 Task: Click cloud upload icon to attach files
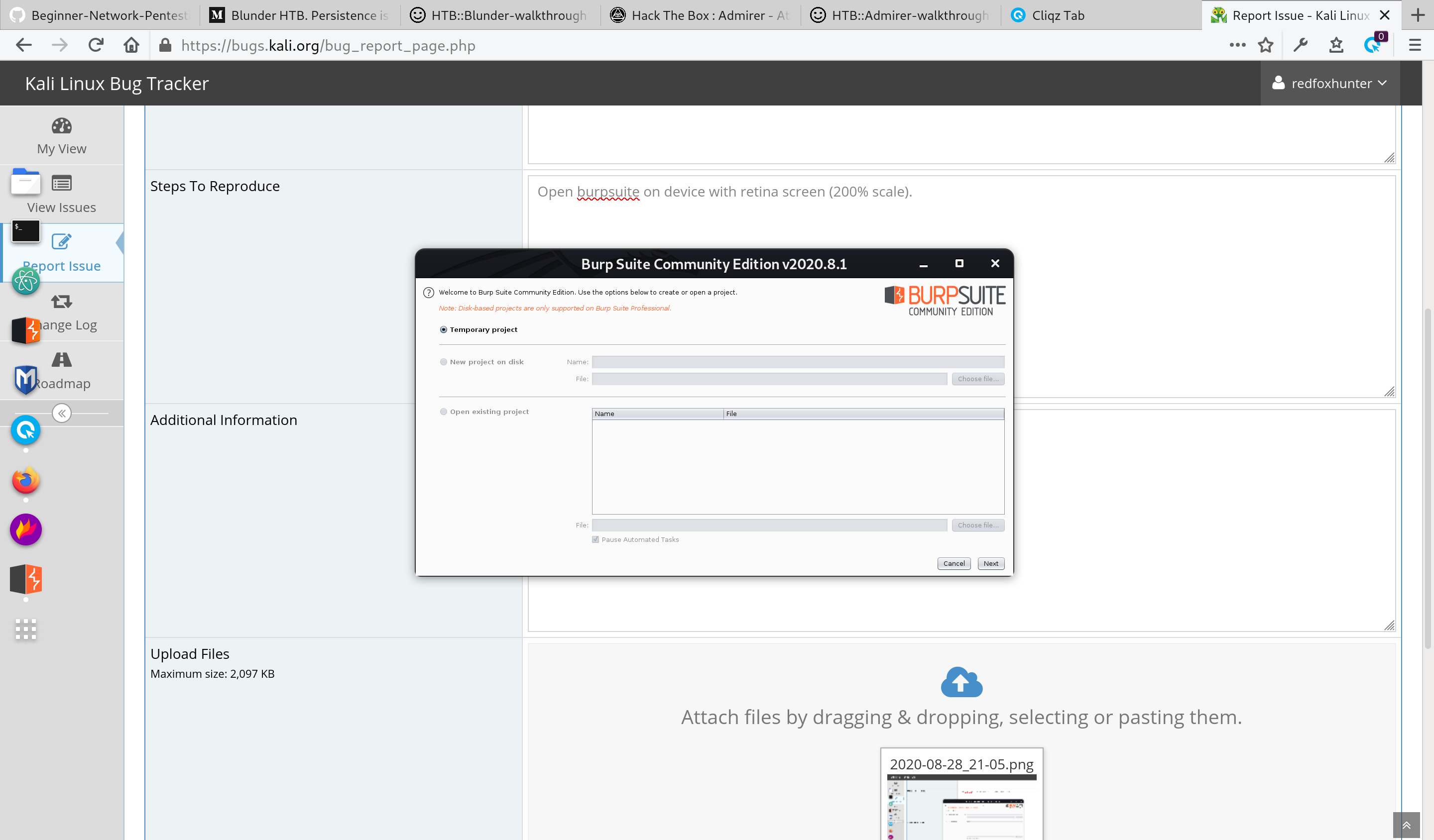point(961,682)
